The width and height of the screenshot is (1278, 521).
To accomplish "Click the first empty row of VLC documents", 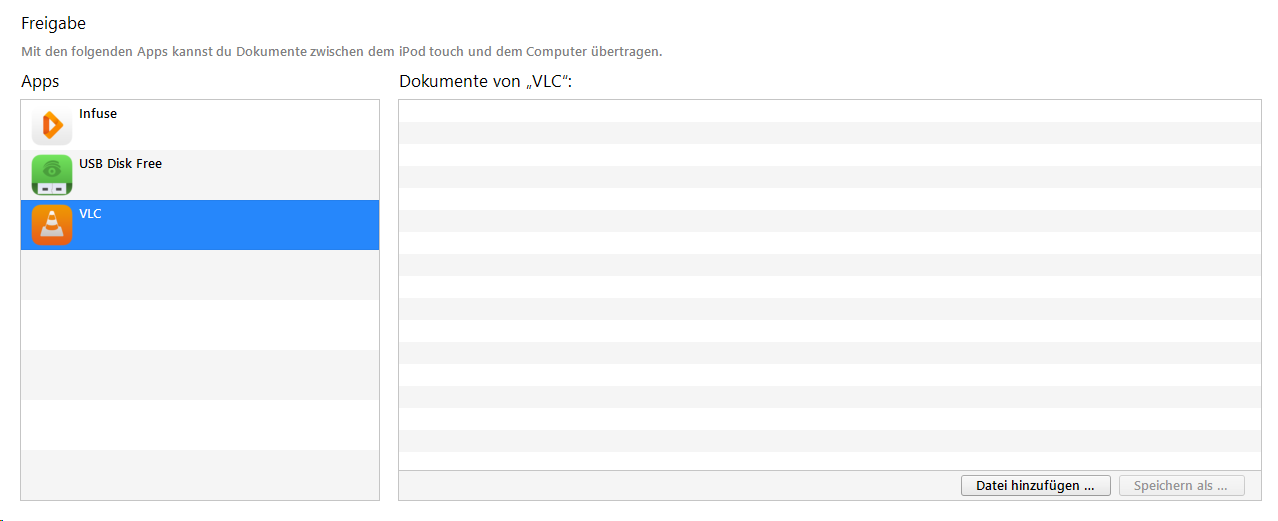I will 830,111.
